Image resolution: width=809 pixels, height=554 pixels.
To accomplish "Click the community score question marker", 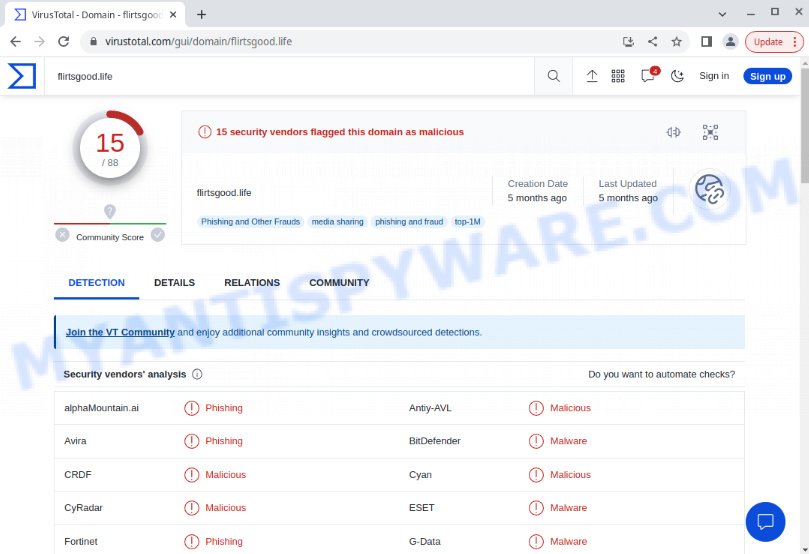I will click(x=110, y=211).
